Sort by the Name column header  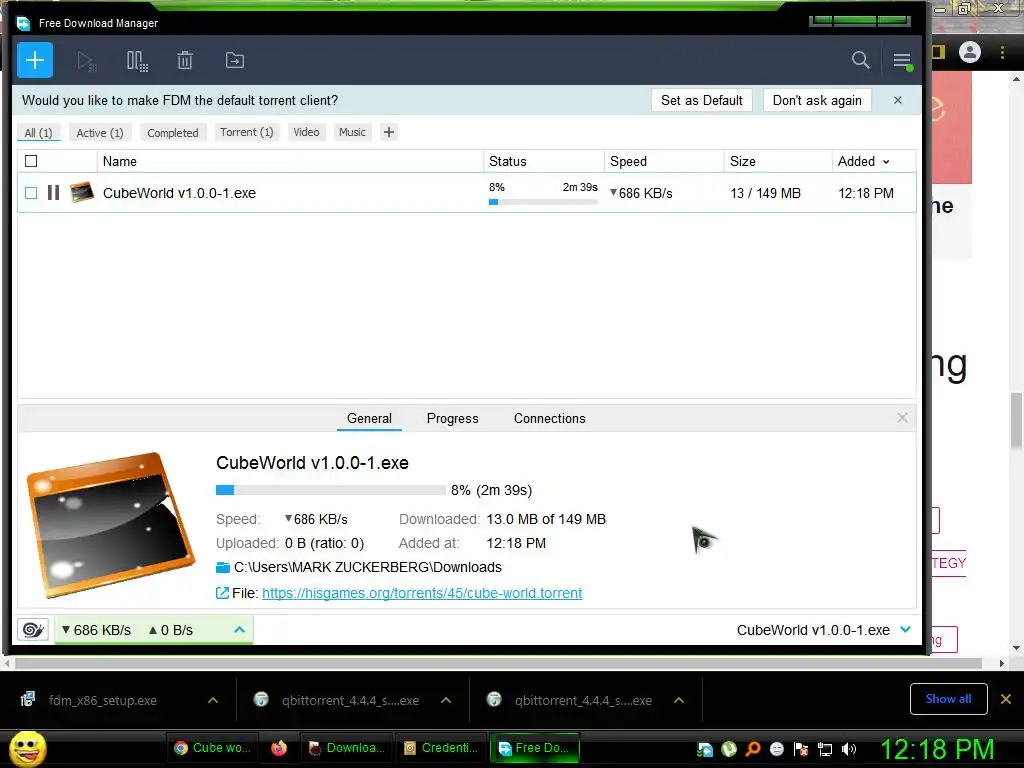coord(290,161)
